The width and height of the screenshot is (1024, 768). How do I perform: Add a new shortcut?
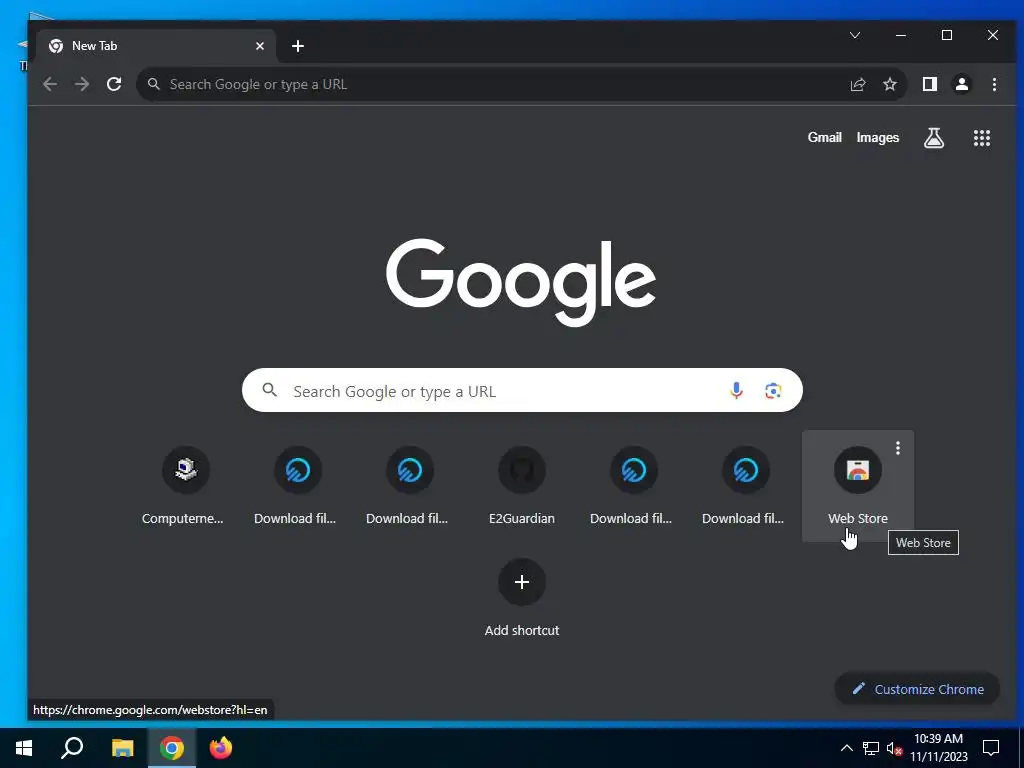(x=522, y=598)
